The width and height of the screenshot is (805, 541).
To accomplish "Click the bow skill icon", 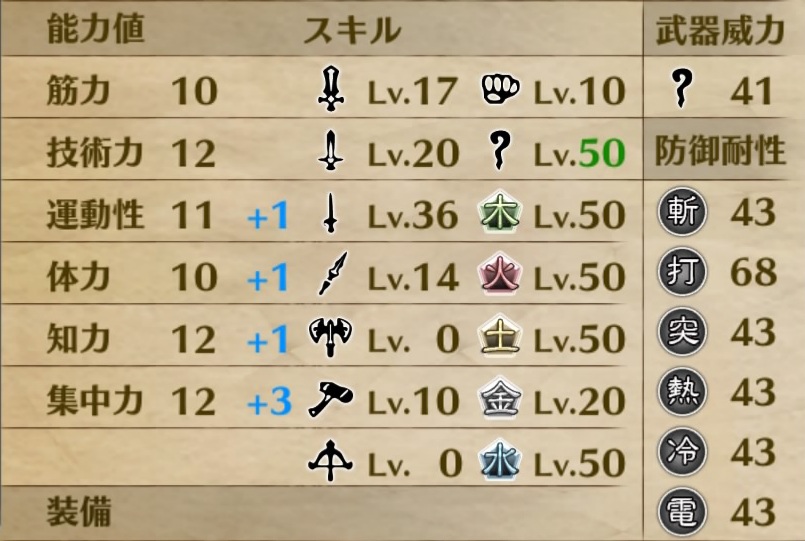I will (x=329, y=462).
